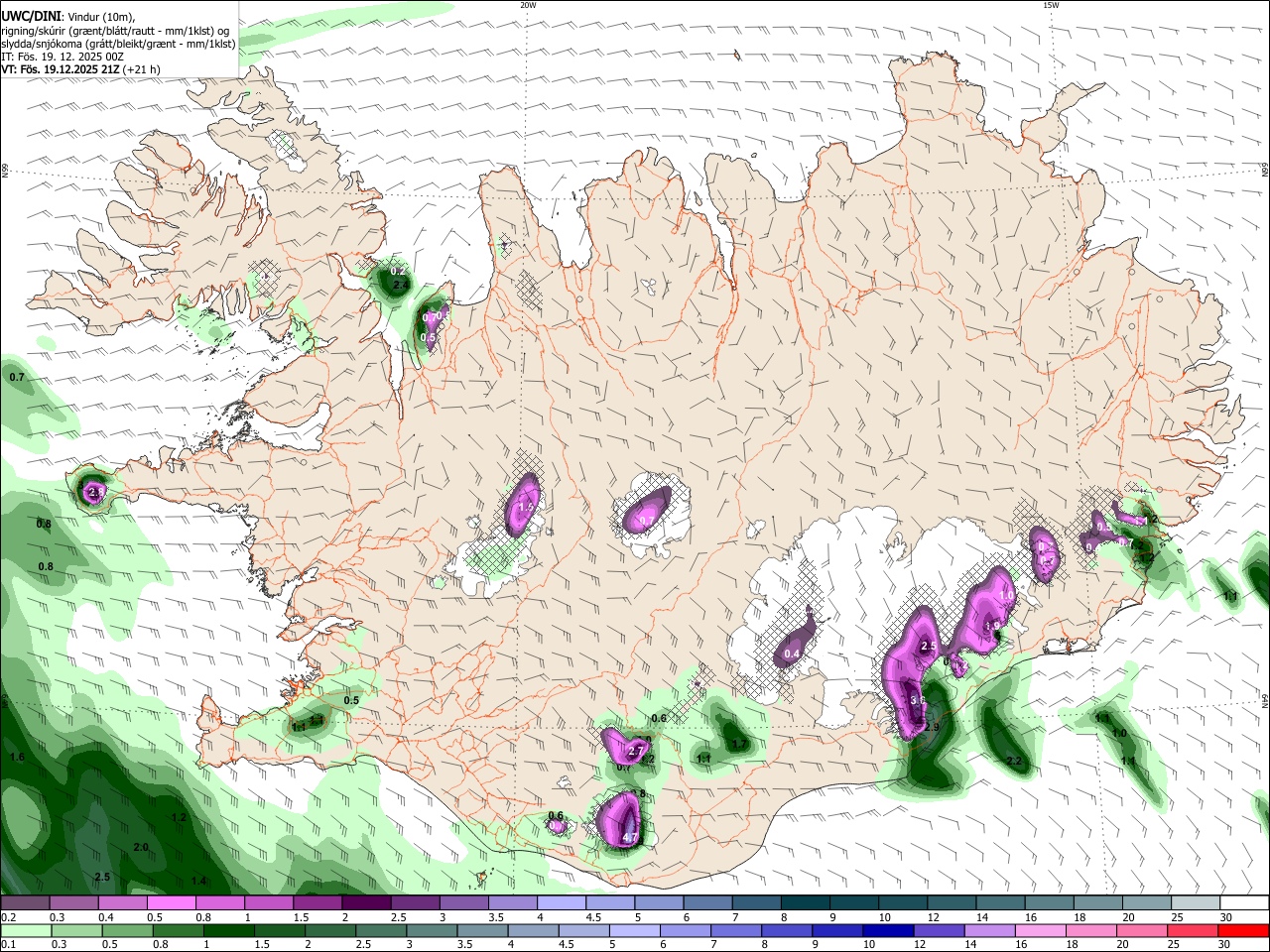Pick the 4–4.5 pale lavender snow legend swatch
Screen dimensions: 1270x952
[560, 903]
